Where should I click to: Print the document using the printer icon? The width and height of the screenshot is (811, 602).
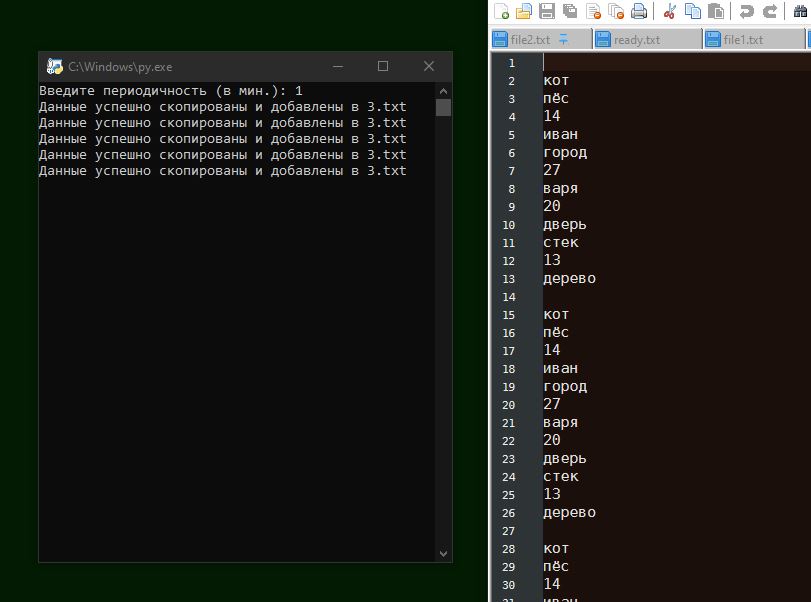point(639,11)
